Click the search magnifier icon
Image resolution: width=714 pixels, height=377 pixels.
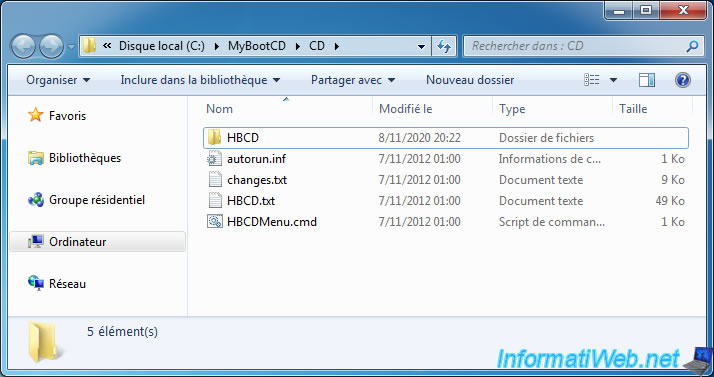click(x=692, y=46)
